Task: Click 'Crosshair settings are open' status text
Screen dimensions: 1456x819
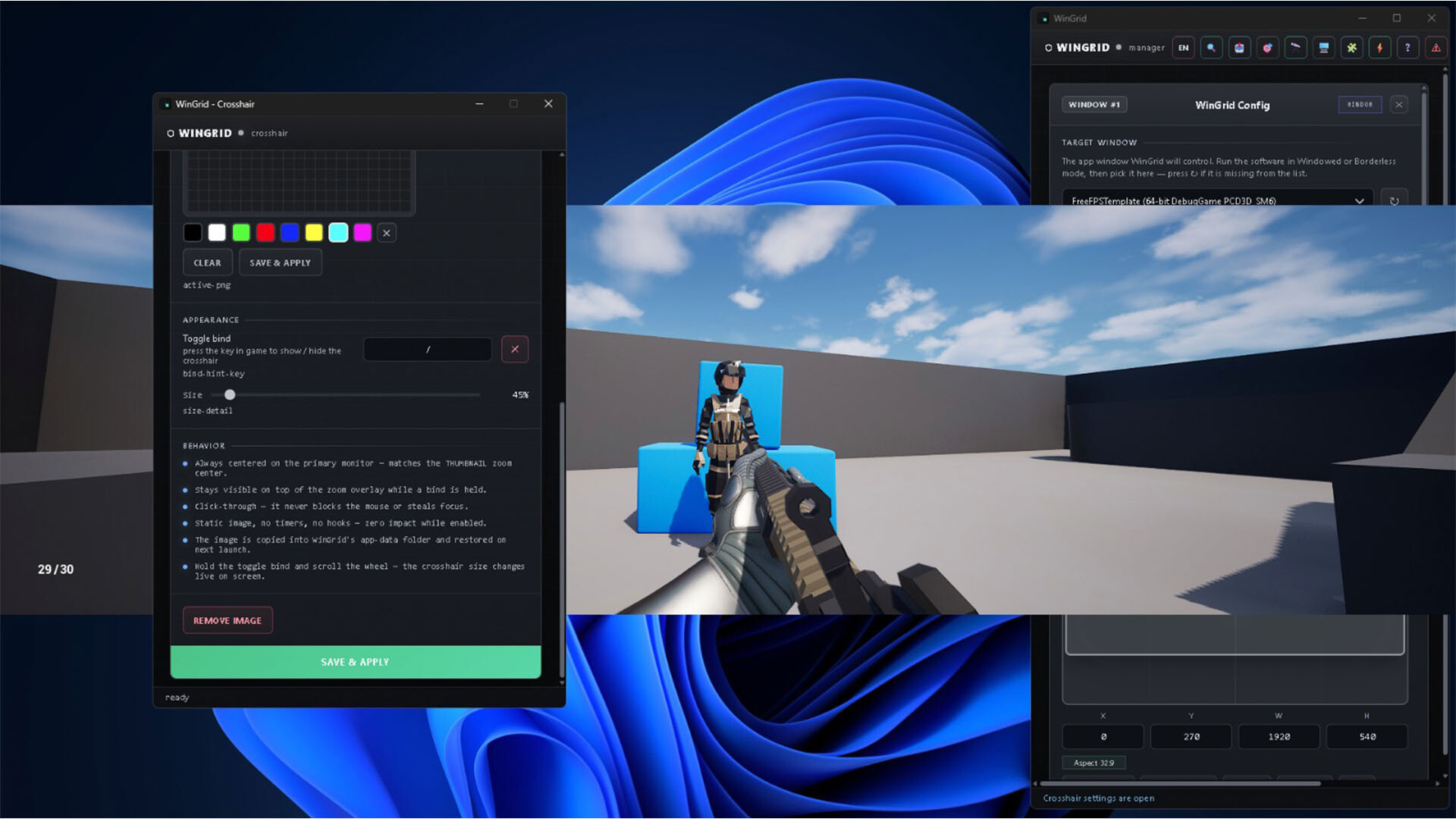Action: 1098,798
